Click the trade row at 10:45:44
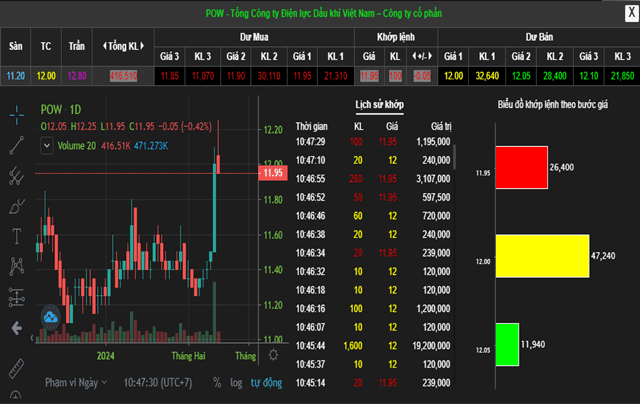The width and height of the screenshot is (640, 404). tap(373, 346)
